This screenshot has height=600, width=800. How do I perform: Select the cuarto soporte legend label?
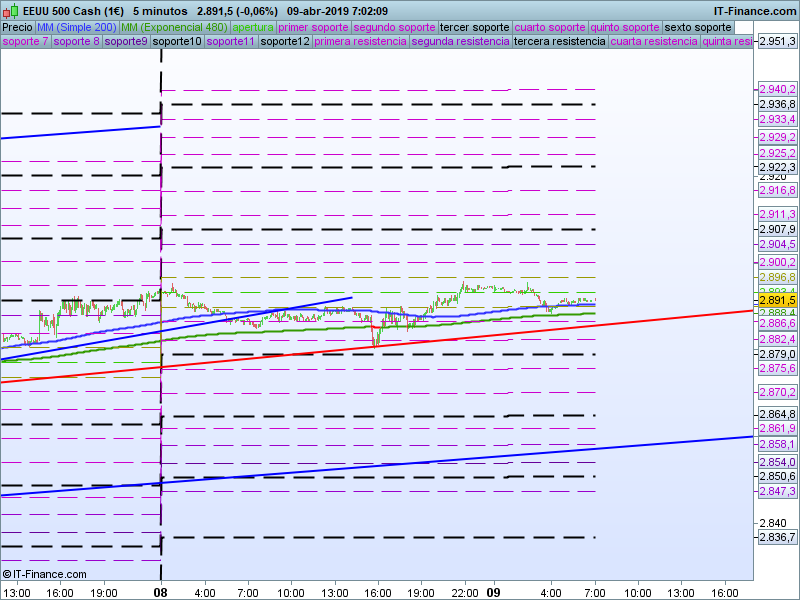(550, 27)
